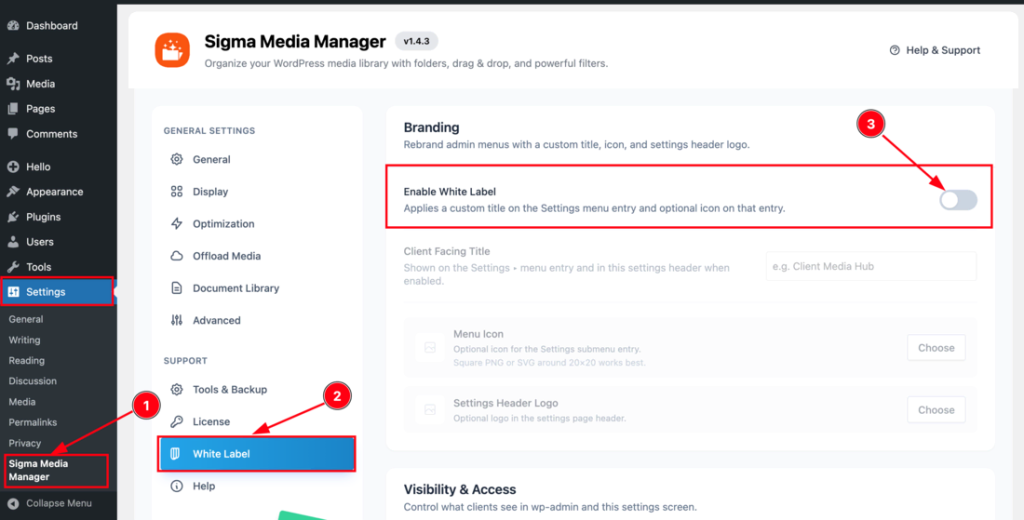Click the Advanced sliders icon
The image size is (1024, 520).
point(176,320)
